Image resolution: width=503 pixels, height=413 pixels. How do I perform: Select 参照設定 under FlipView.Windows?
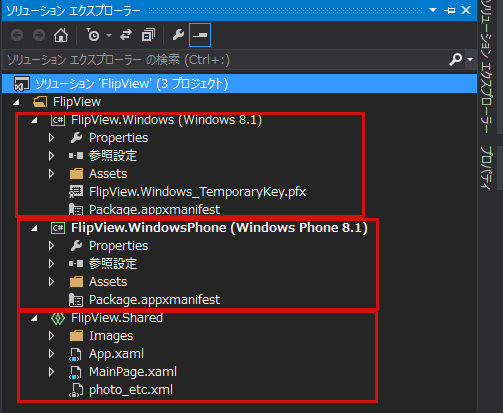[x=113, y=156]
